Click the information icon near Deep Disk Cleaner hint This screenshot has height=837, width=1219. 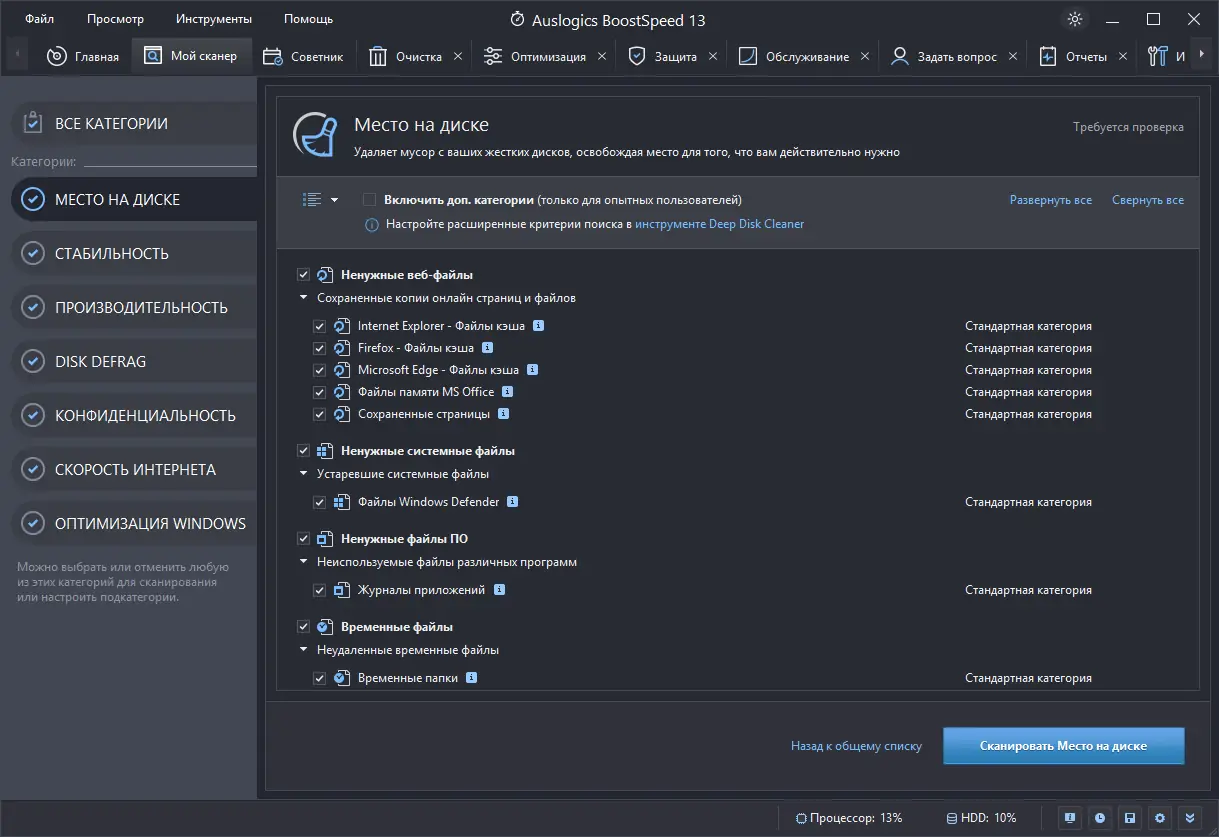(374, 225)
